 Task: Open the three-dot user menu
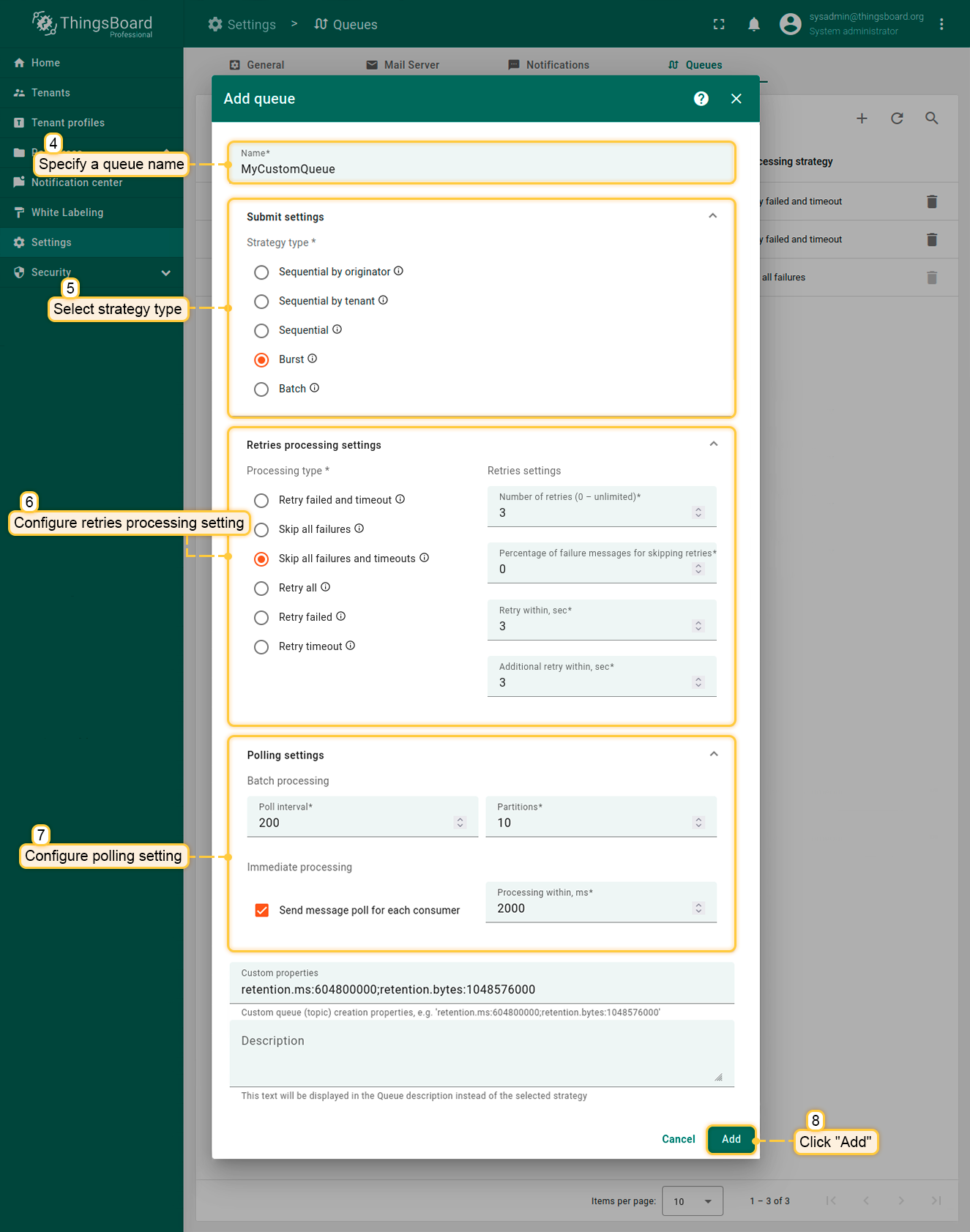[941, 25]
